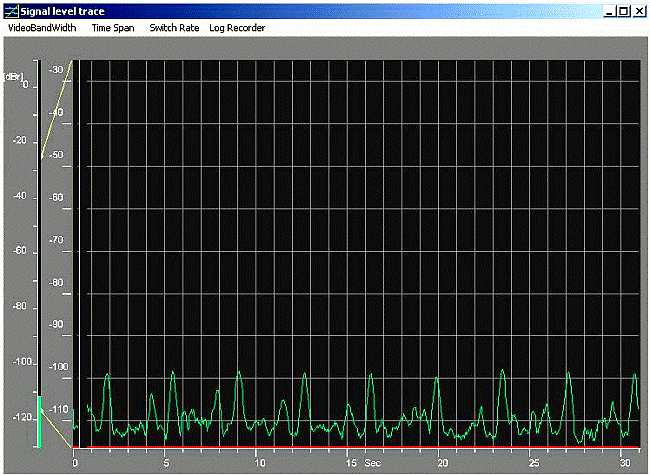Click the green signal level meter bar
Screen dimensions: 650x475
(x=40, y=422)
